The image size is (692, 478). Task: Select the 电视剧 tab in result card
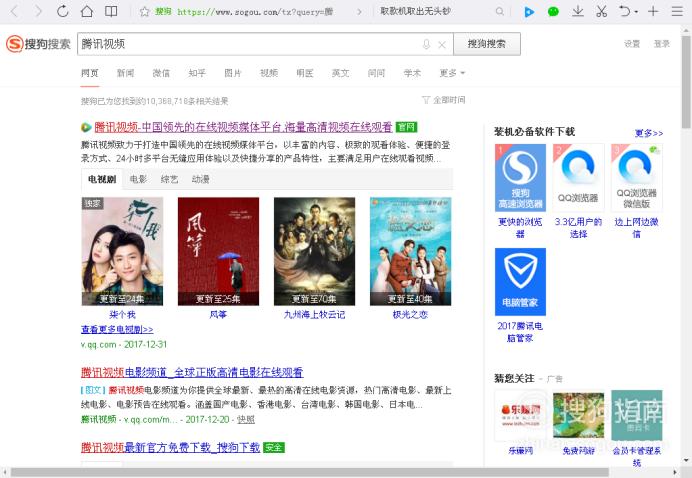click(x=102, y=179)
